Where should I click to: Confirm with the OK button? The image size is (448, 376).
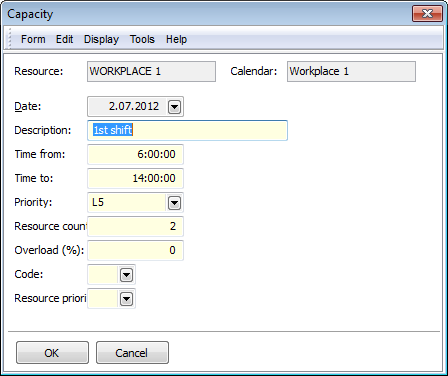(x=52, y=353)
